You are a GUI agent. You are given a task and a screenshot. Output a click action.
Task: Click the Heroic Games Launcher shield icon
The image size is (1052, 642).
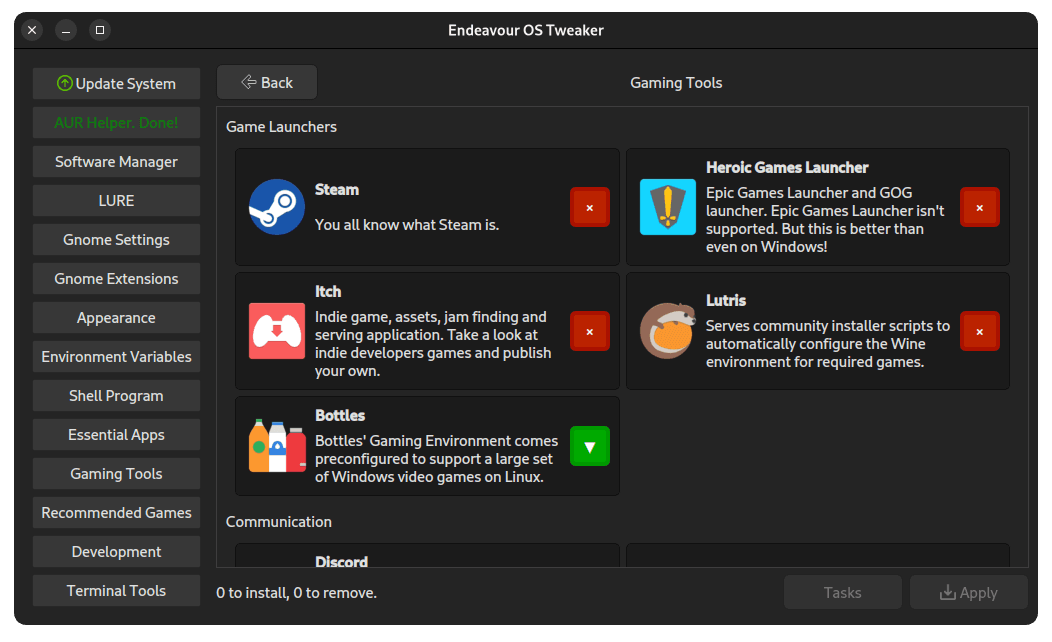pos(668,207)
